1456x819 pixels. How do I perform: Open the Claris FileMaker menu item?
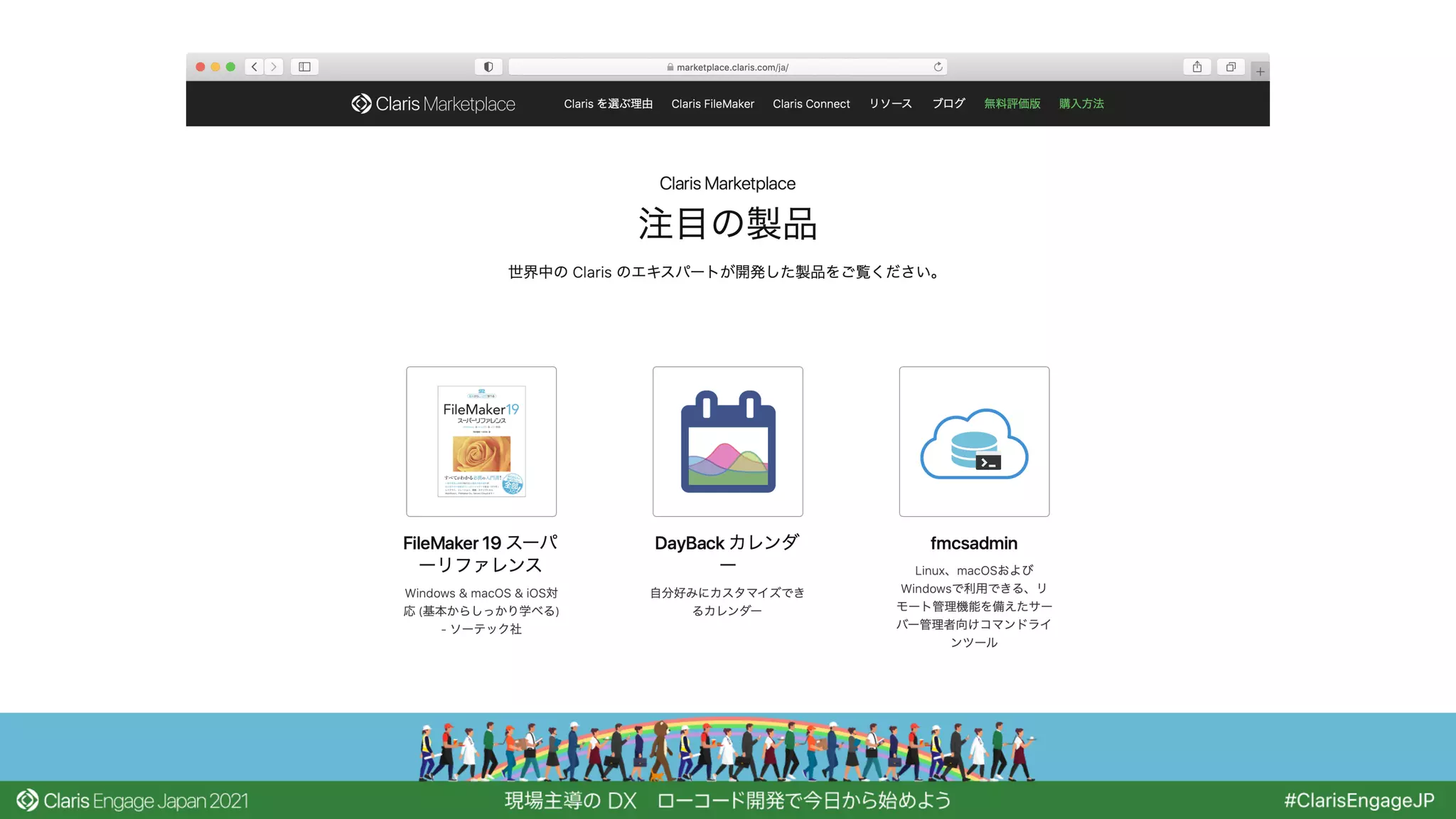[x=712, y=104]
